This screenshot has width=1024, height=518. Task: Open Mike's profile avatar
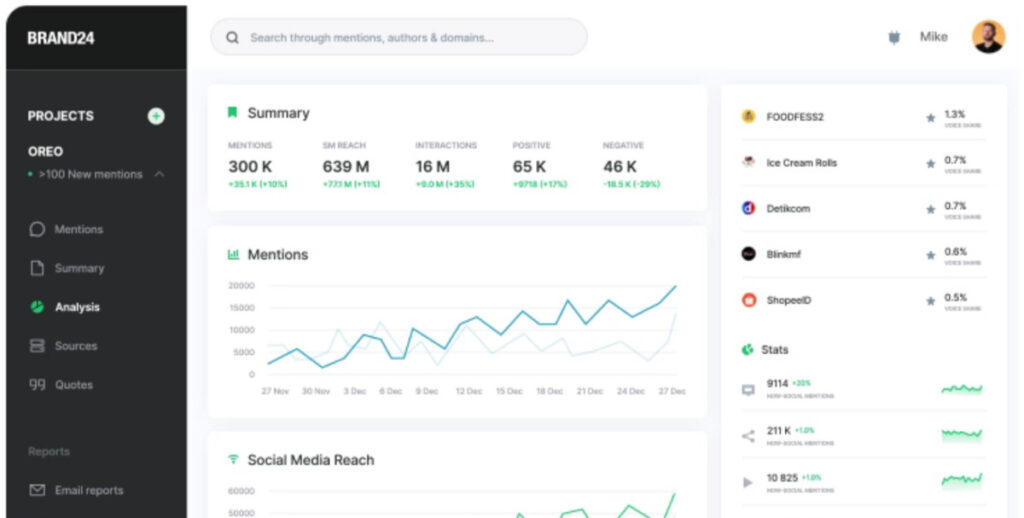point(988,37)
